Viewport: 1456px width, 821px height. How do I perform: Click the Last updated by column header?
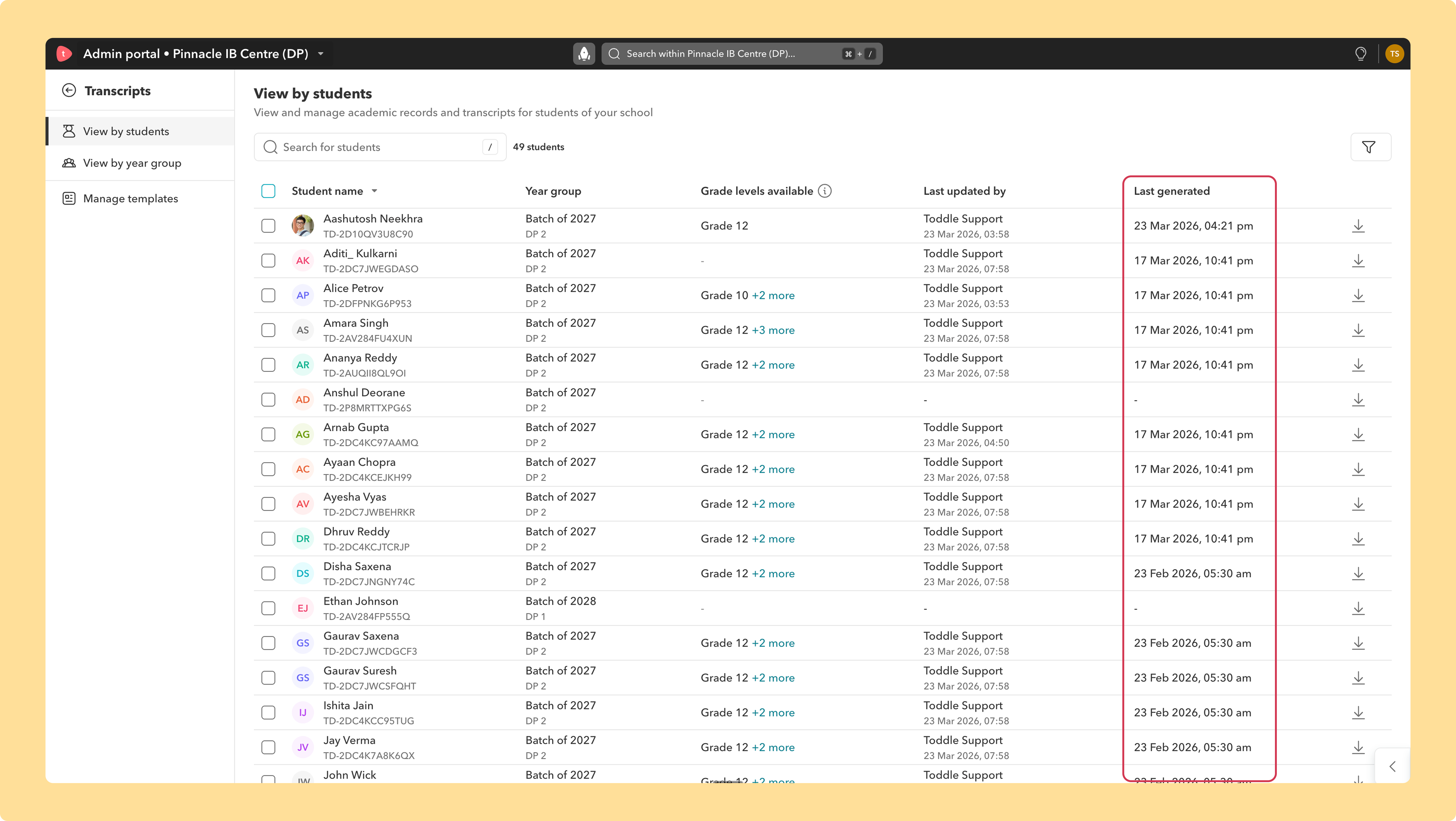click(x=965, y=191)
